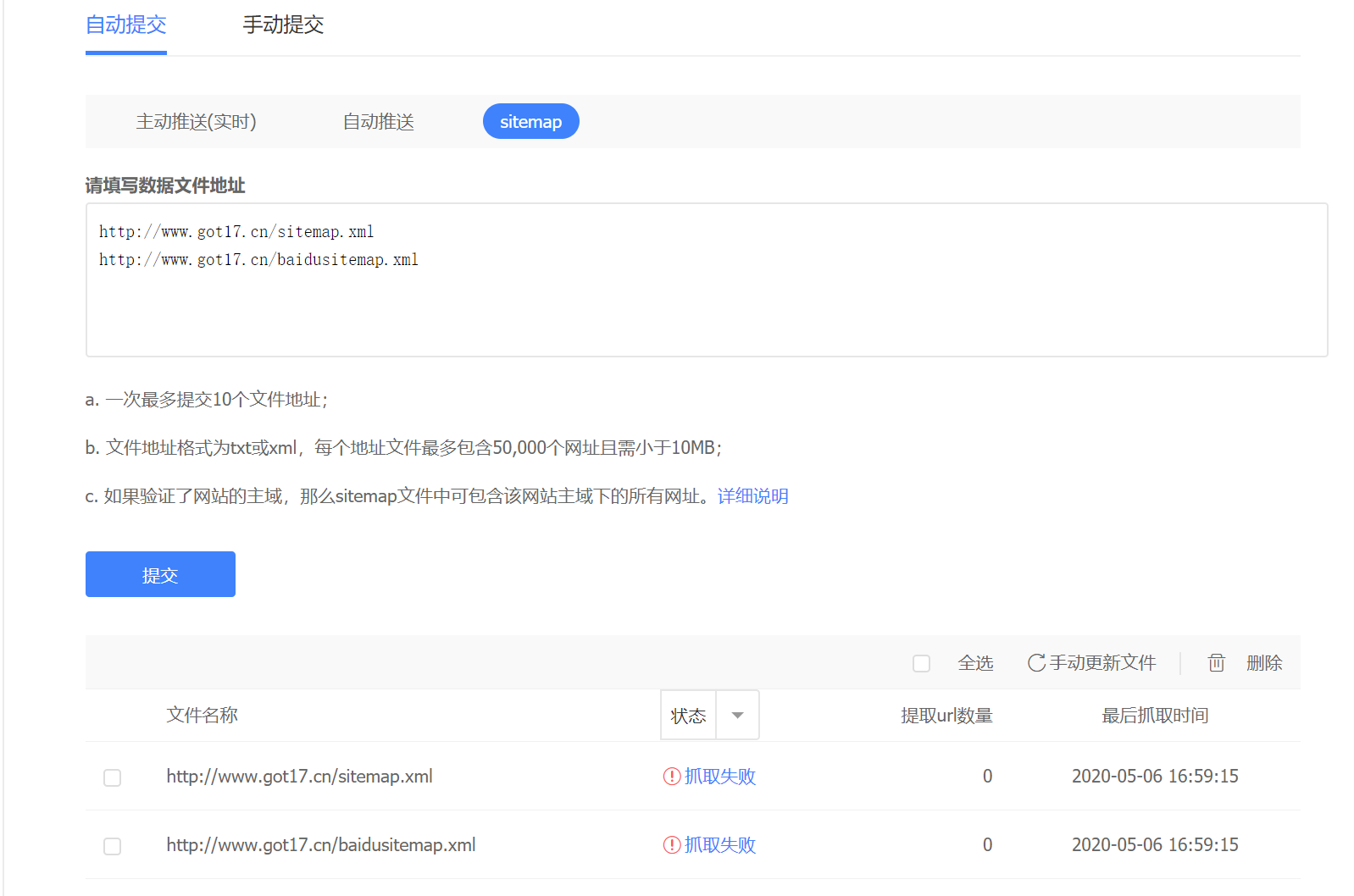Select the sitemap pill tab
Screen dimensions: 1354x896
click(x=530, y=122)
